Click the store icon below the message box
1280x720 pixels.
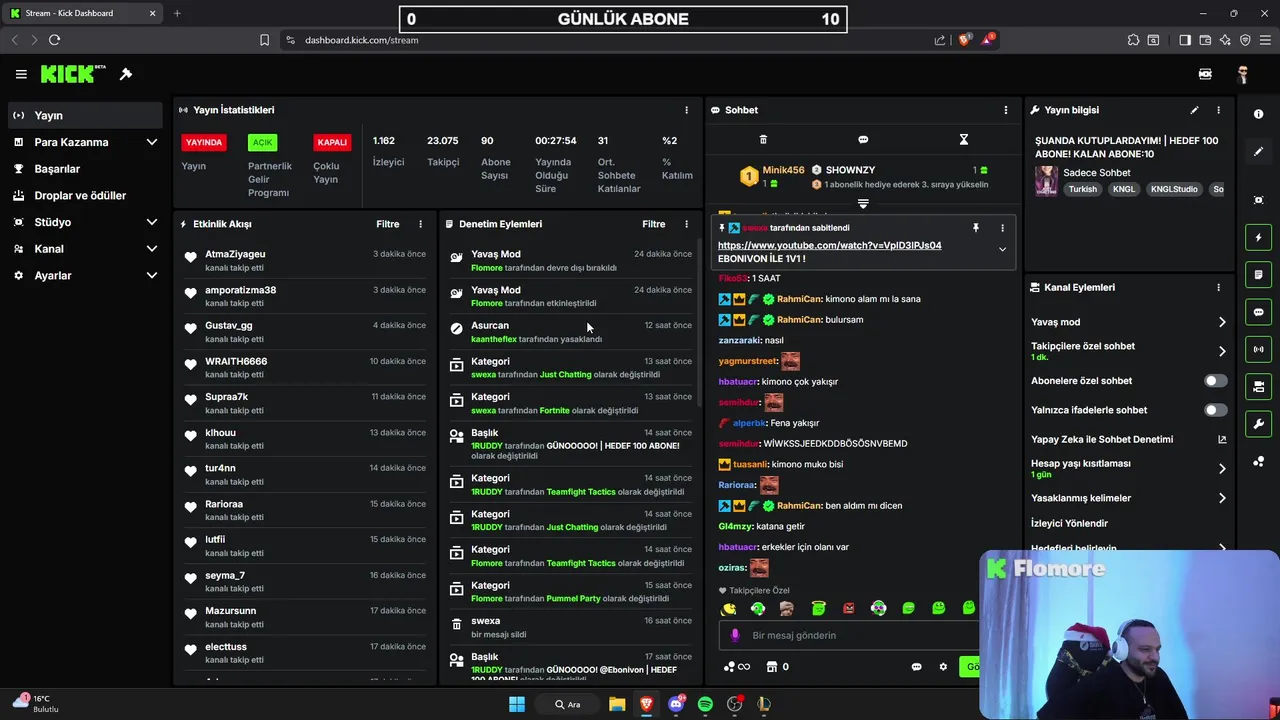coord(771,667)
